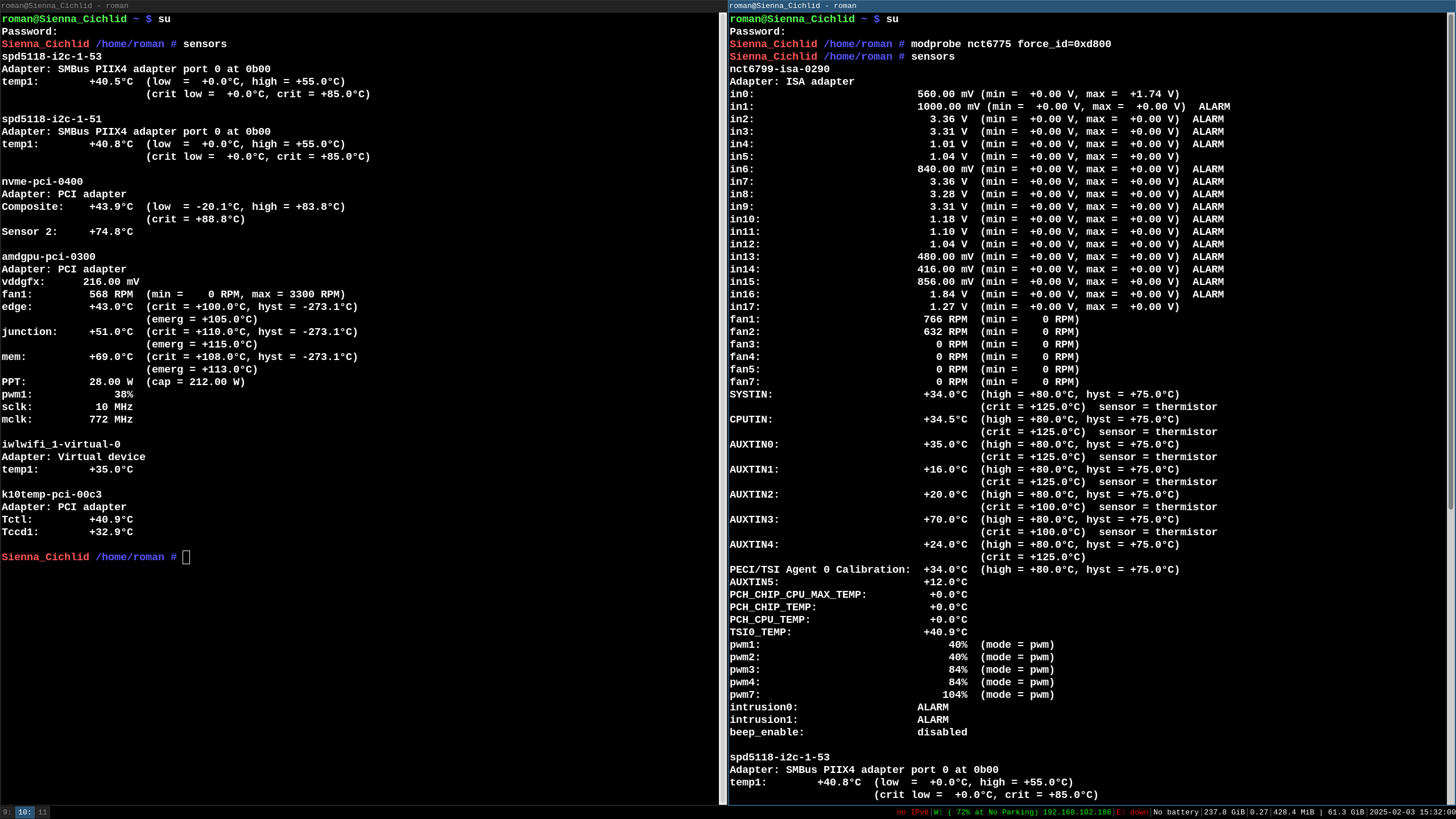Click the in16 '1.84 V' value
This screenshot has height=819, width=1456.
pos(949,295)
